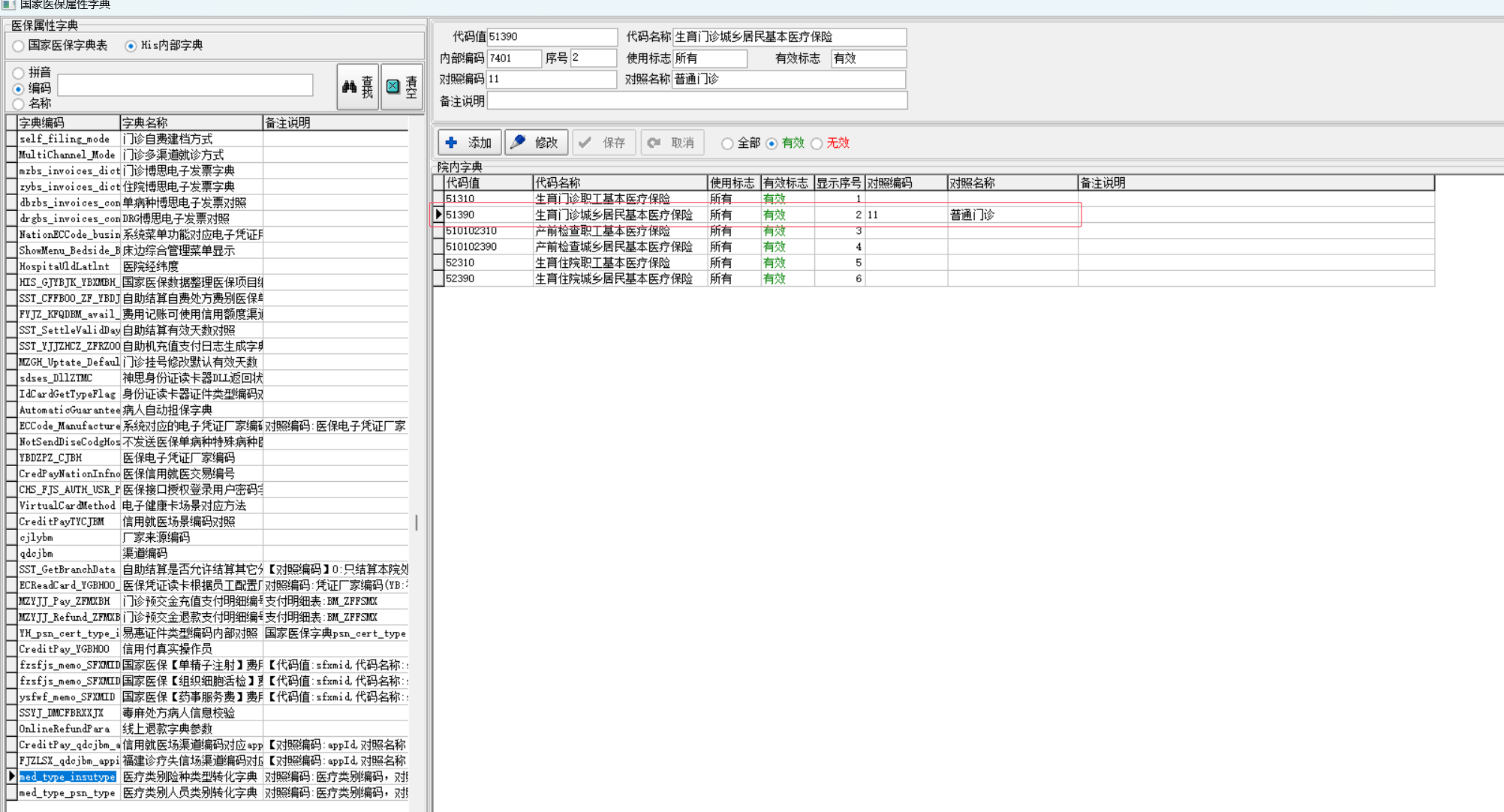Click the Cancel undo arrow button

[x=672, y=143]
